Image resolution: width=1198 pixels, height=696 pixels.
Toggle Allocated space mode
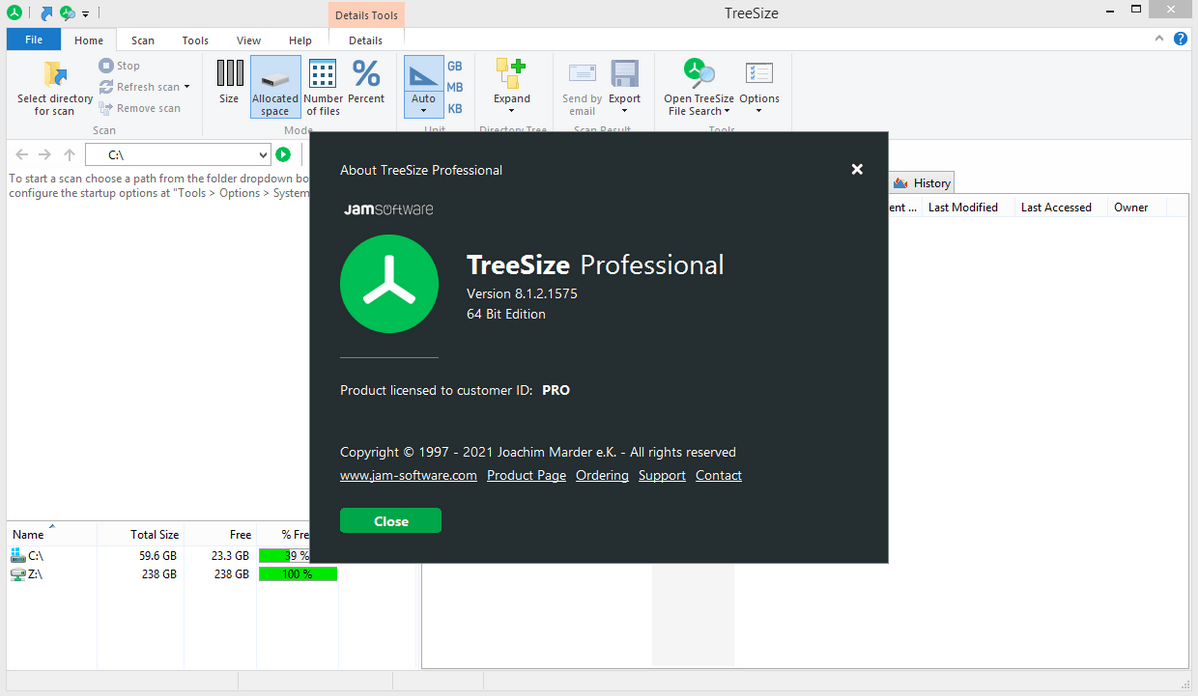click(x=275, y=87)
